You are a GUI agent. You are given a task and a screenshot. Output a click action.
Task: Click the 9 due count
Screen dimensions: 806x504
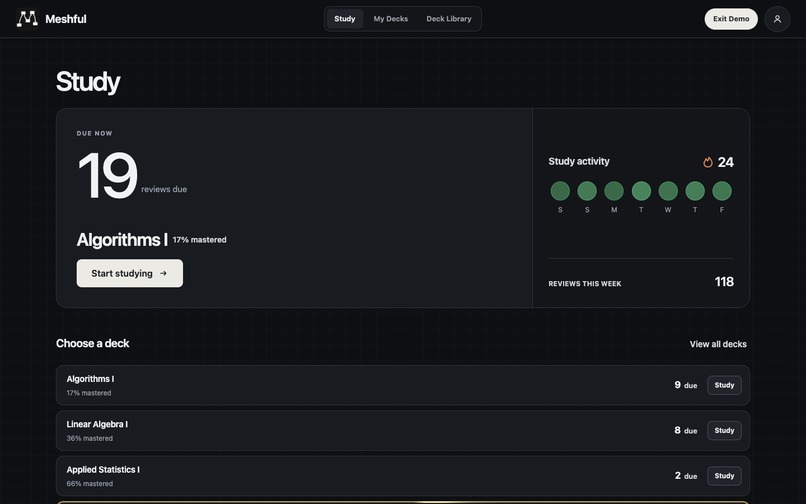click(x=677, y=385)
